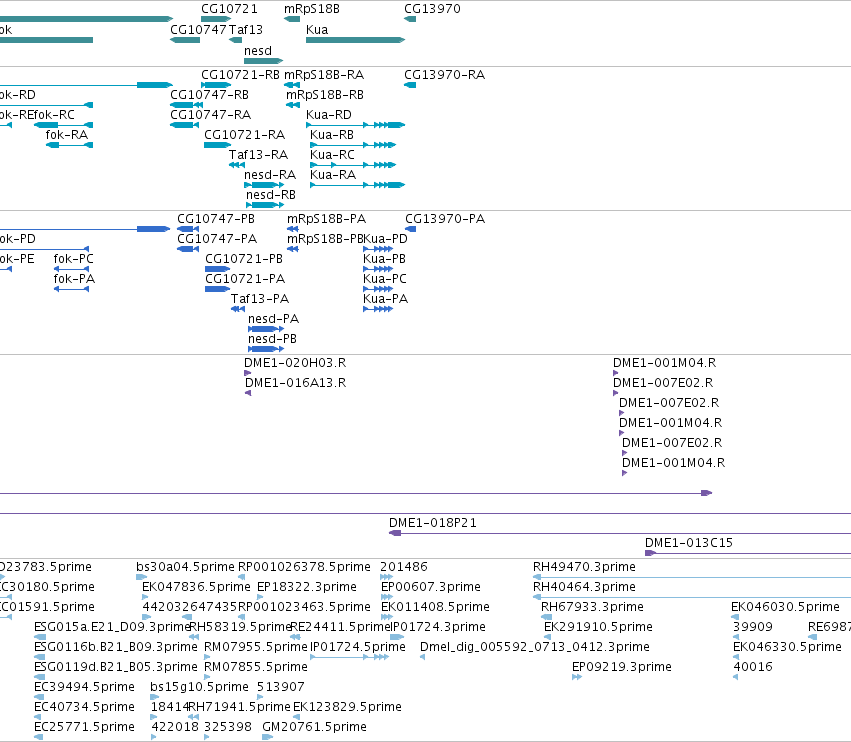
Task: Click the fok-RA transcript label
Action: pyautogui.click(x=67, y=135)
